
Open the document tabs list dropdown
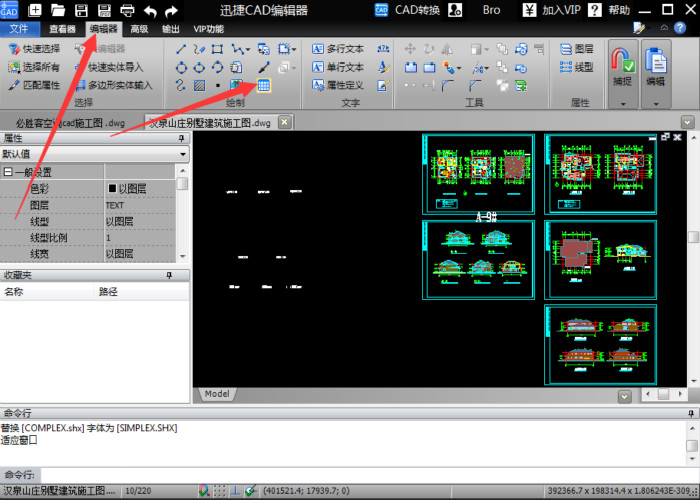[x=688, y=121]
